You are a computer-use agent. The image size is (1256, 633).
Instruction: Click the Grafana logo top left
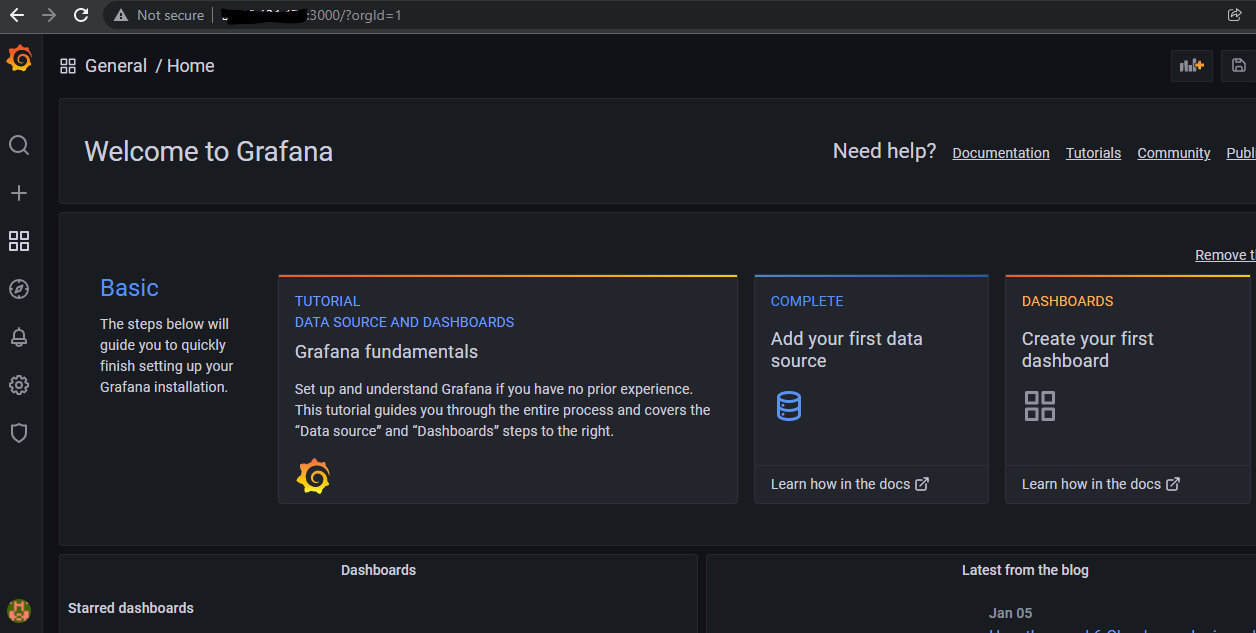19,58
